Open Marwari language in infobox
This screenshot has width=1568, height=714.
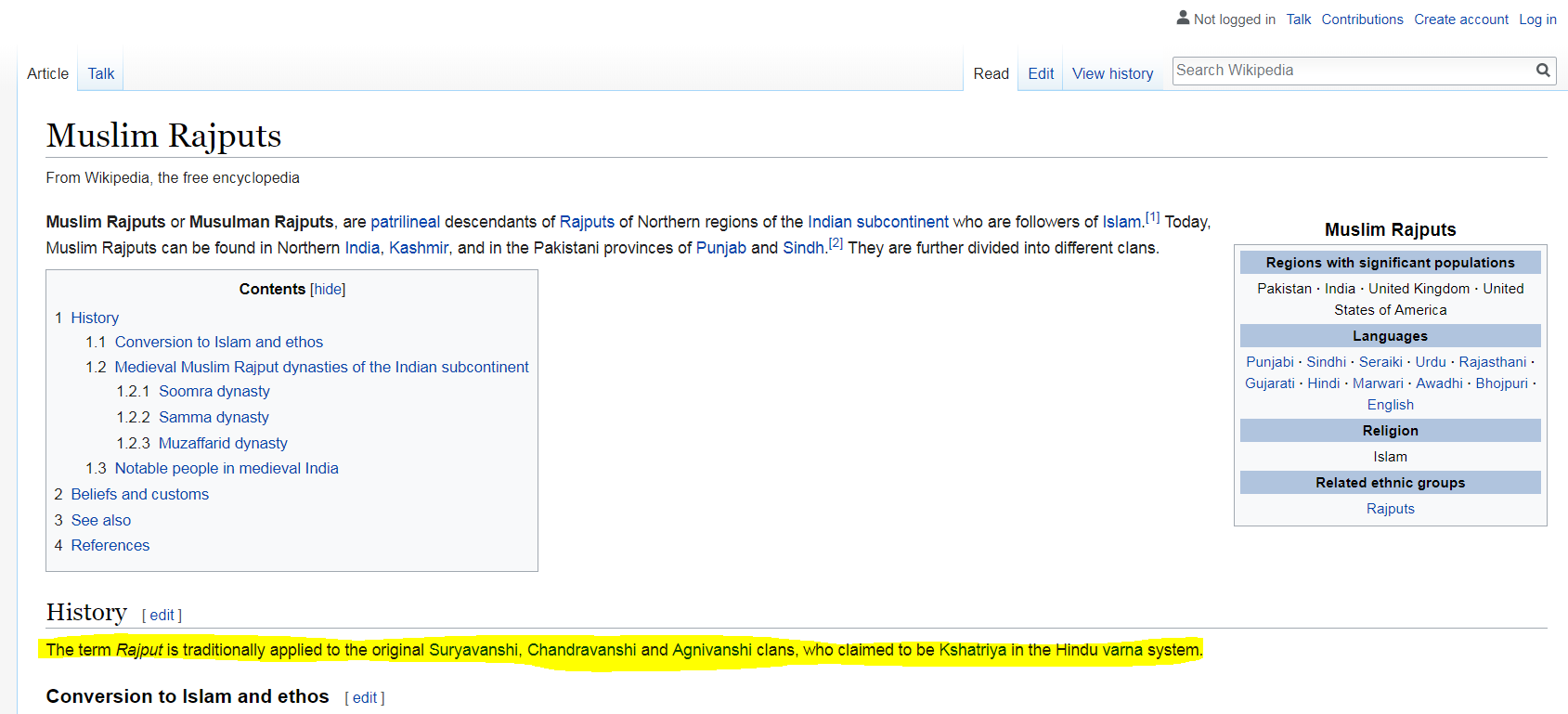[x=1378, y=383]
